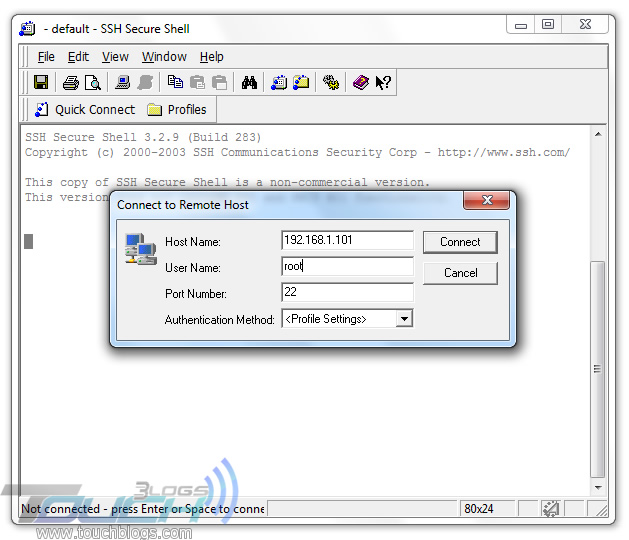Click the Port Number input field
This screenshot has height=540, width=629.
(x=347, y=292)
